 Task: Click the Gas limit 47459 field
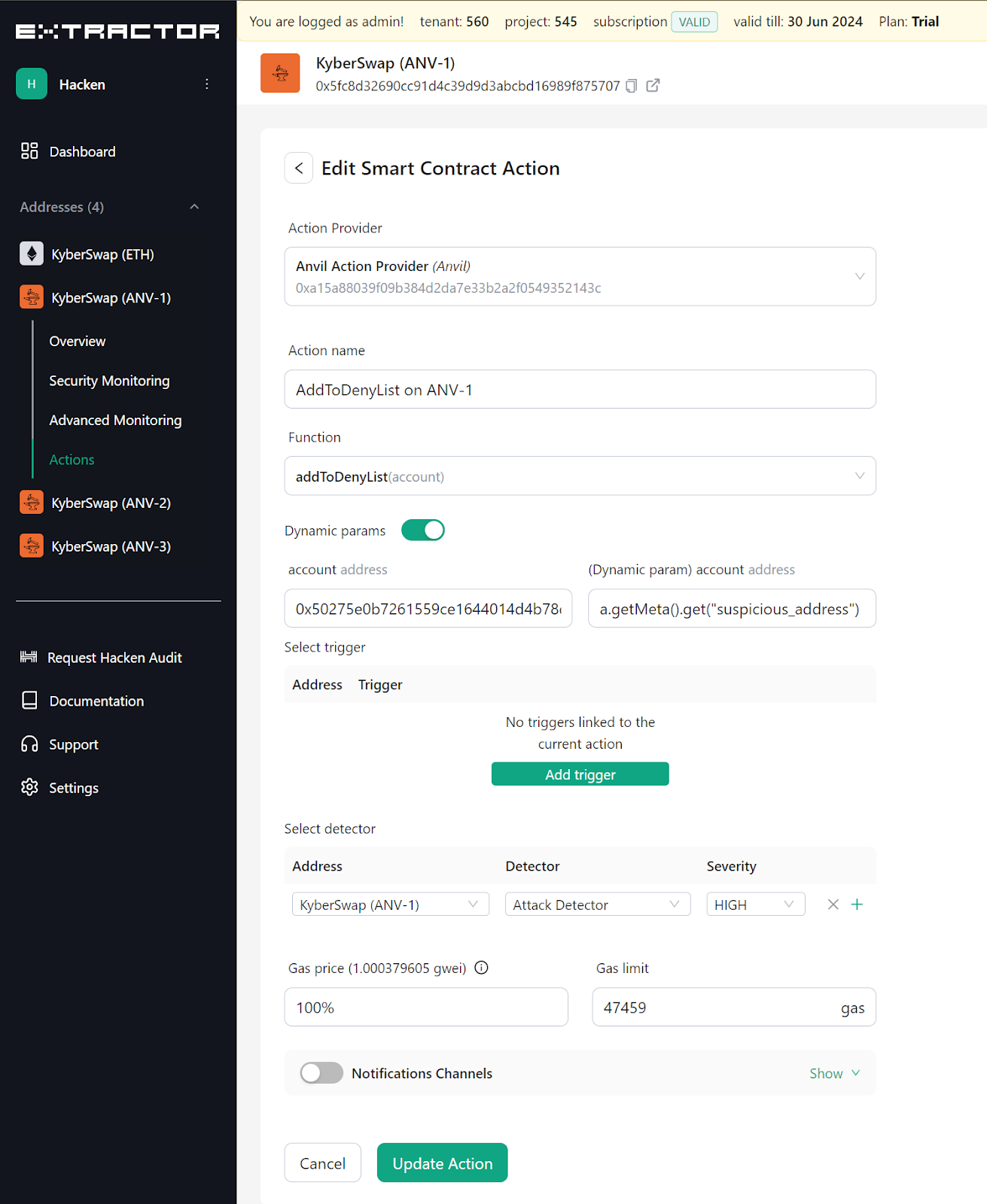734,1007
